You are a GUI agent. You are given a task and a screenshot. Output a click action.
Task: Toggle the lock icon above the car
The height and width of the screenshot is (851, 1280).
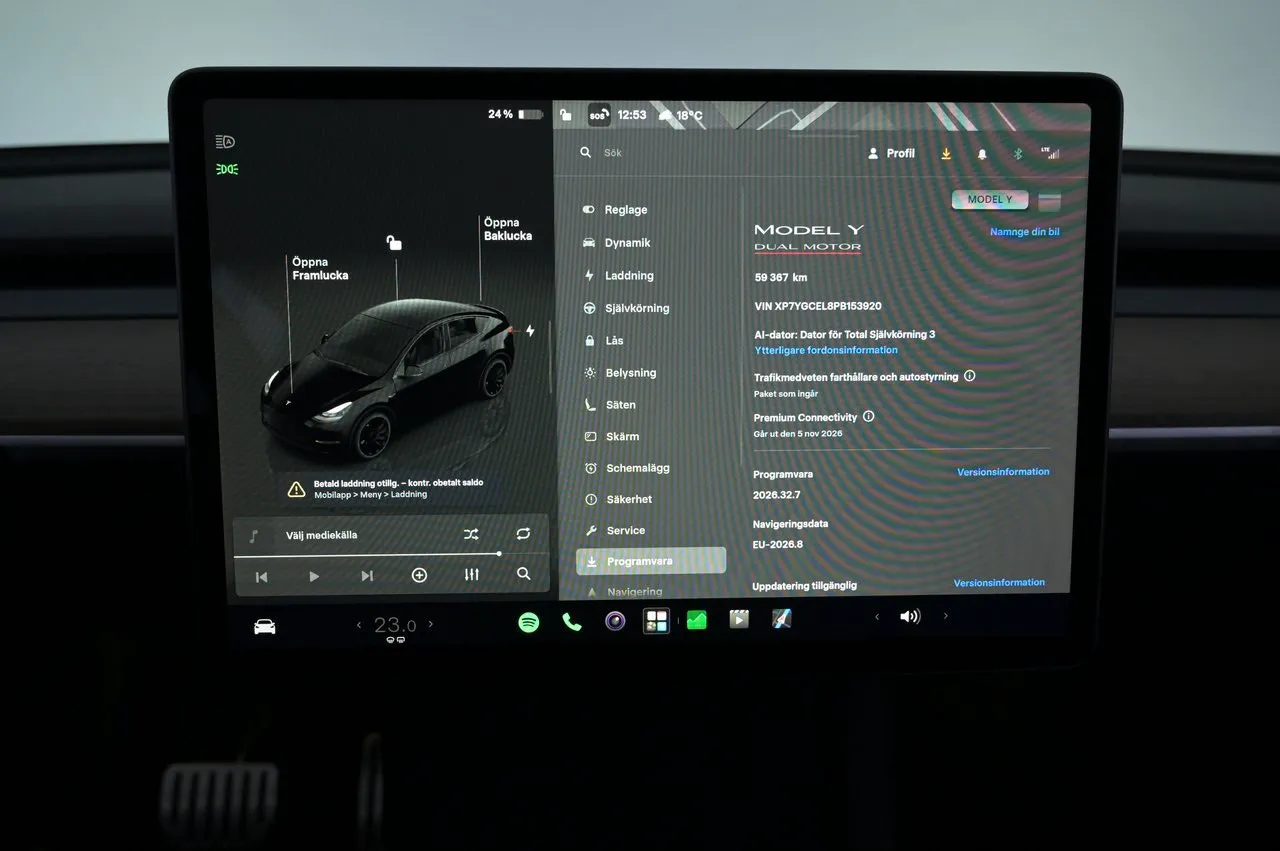[394, 242]
